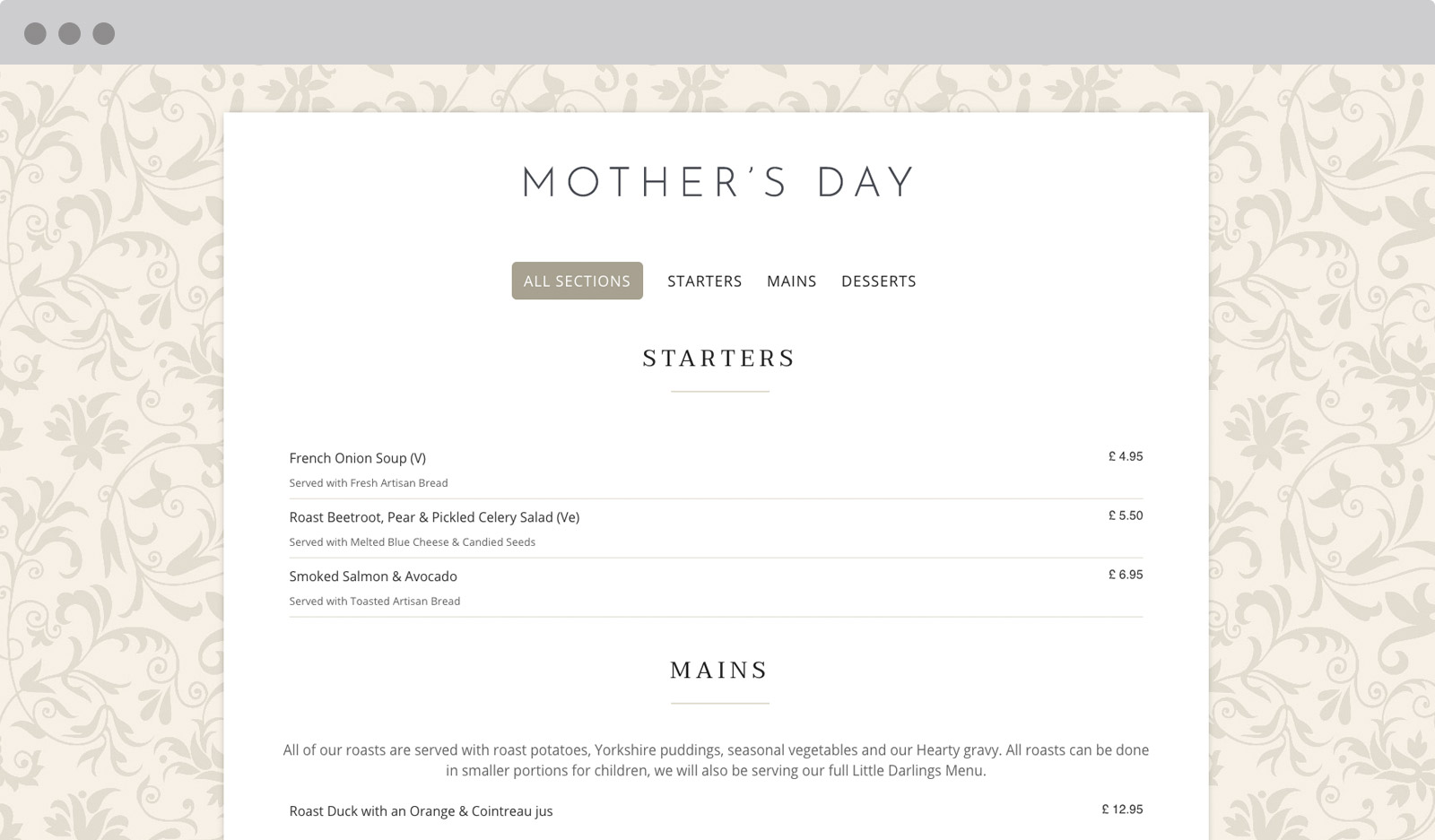Click the first gray window dot
Screen dimensions: 1435x840
pos(35,34)
